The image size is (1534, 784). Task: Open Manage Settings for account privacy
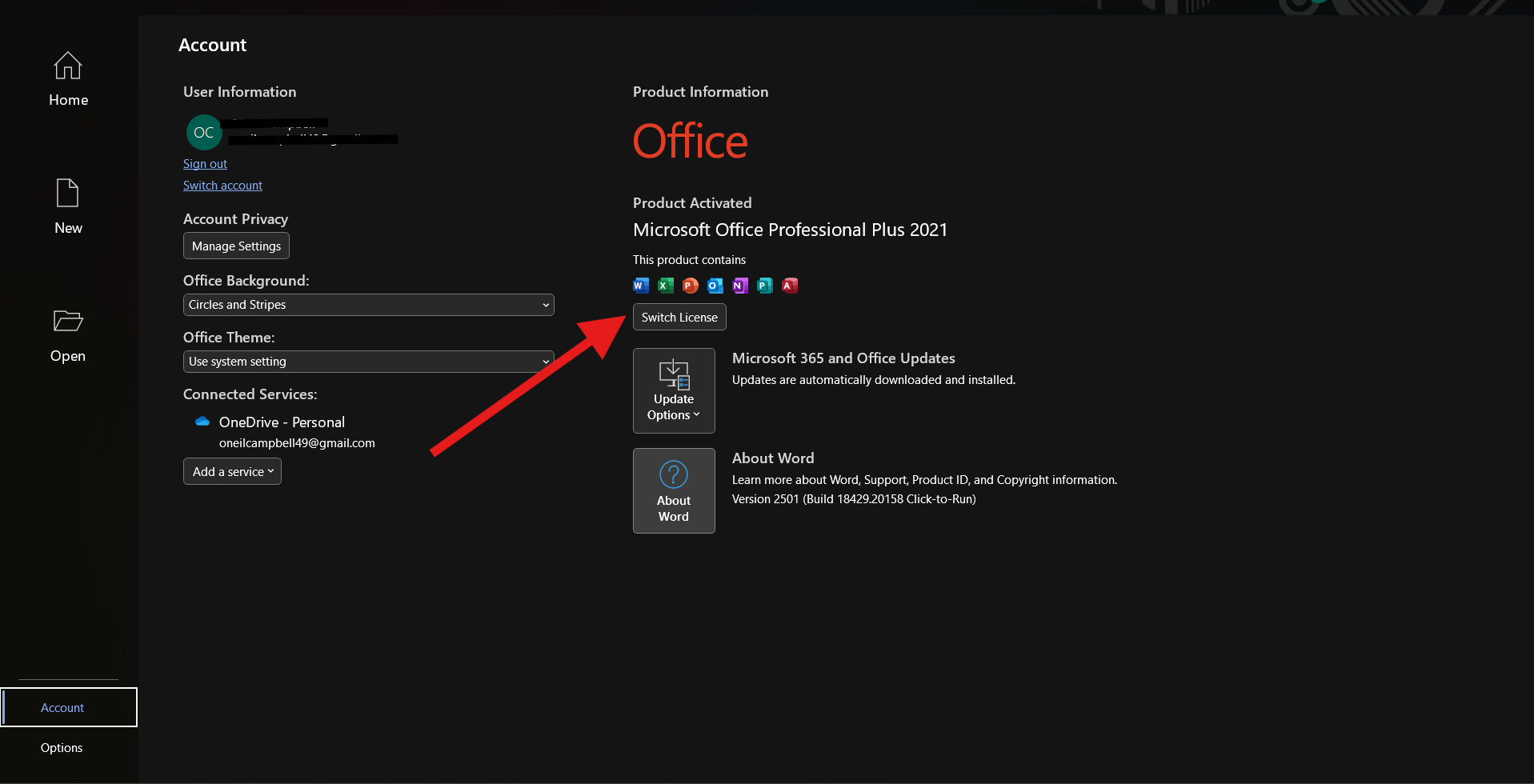pyautogui.click(x=236, y=246)
